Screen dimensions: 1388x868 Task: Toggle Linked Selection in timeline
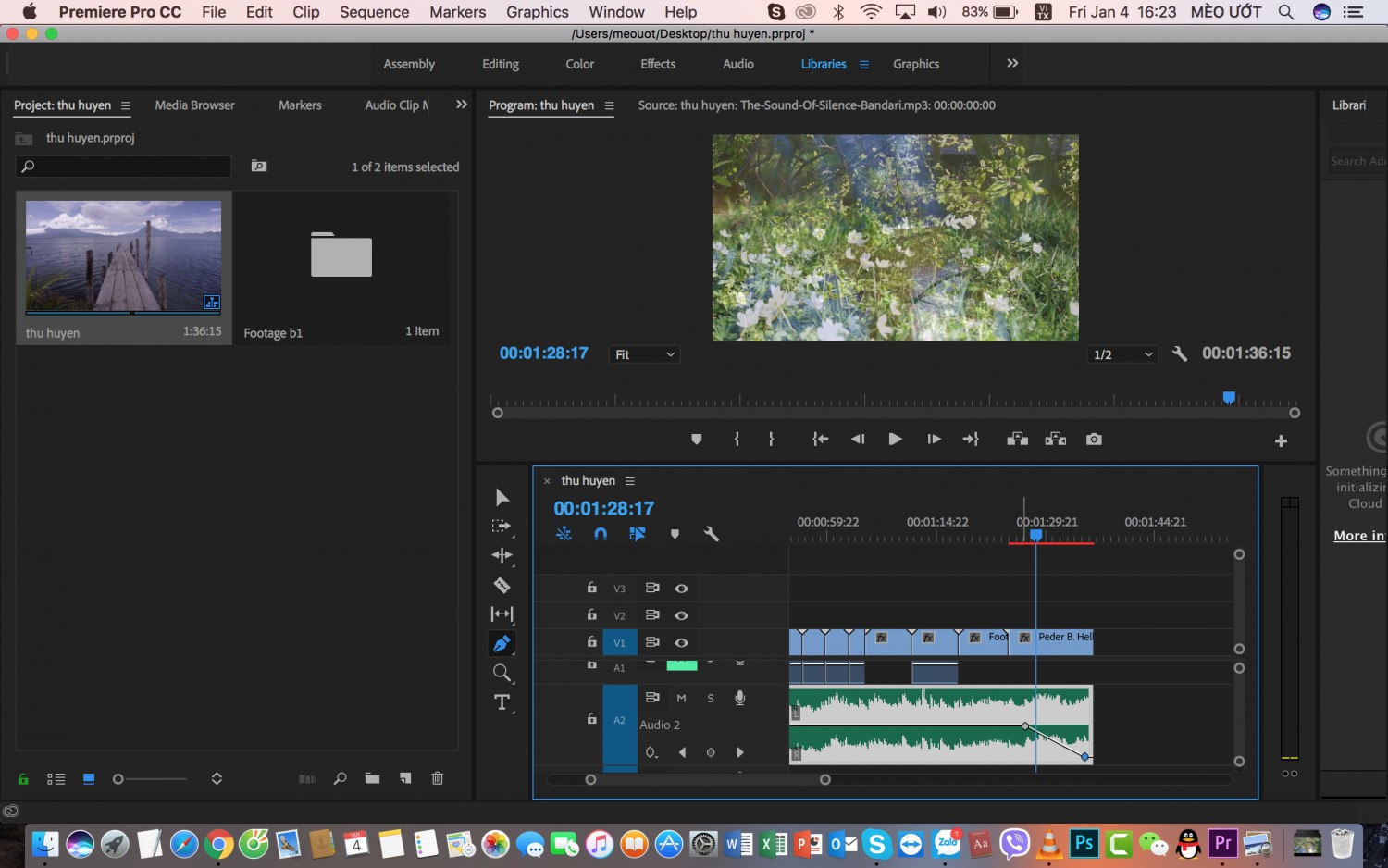click(638, 534)
